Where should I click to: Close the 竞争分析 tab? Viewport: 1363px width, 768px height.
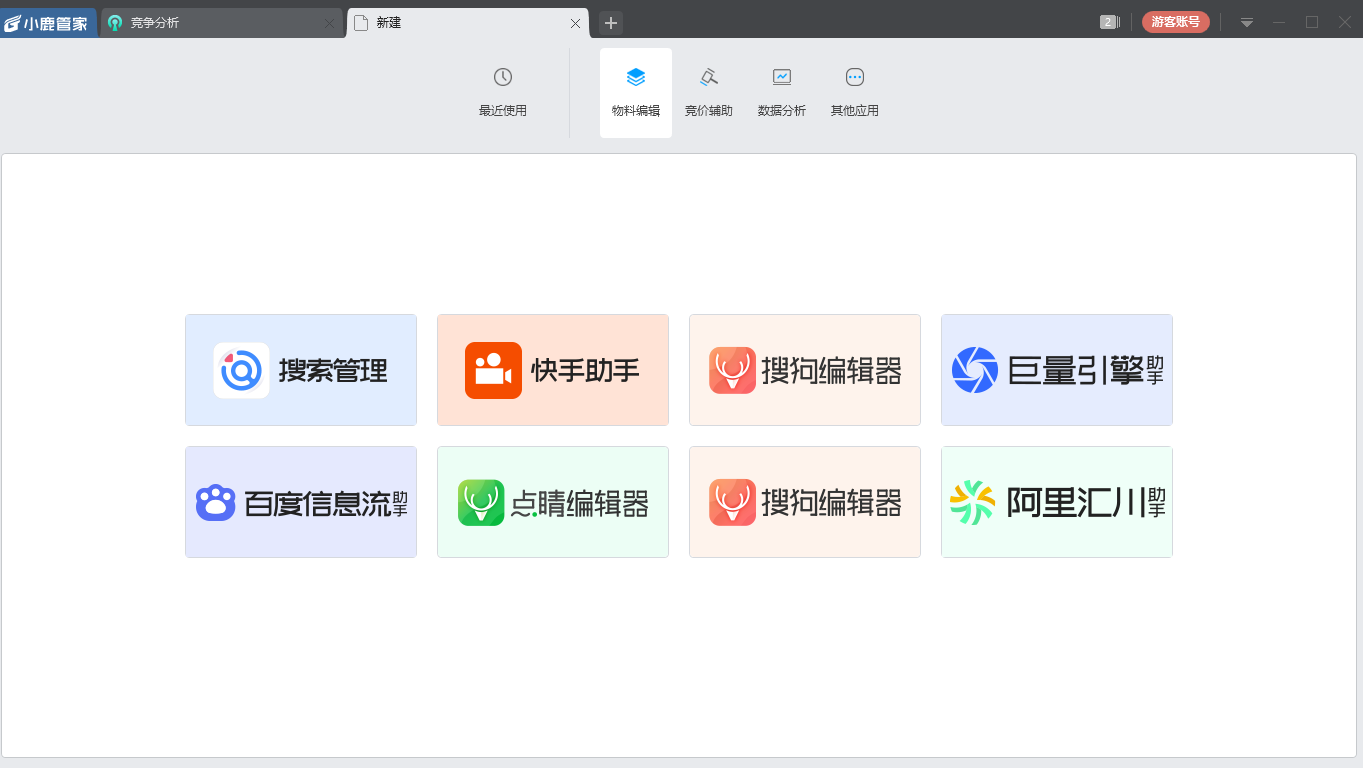tap(330, 23)
